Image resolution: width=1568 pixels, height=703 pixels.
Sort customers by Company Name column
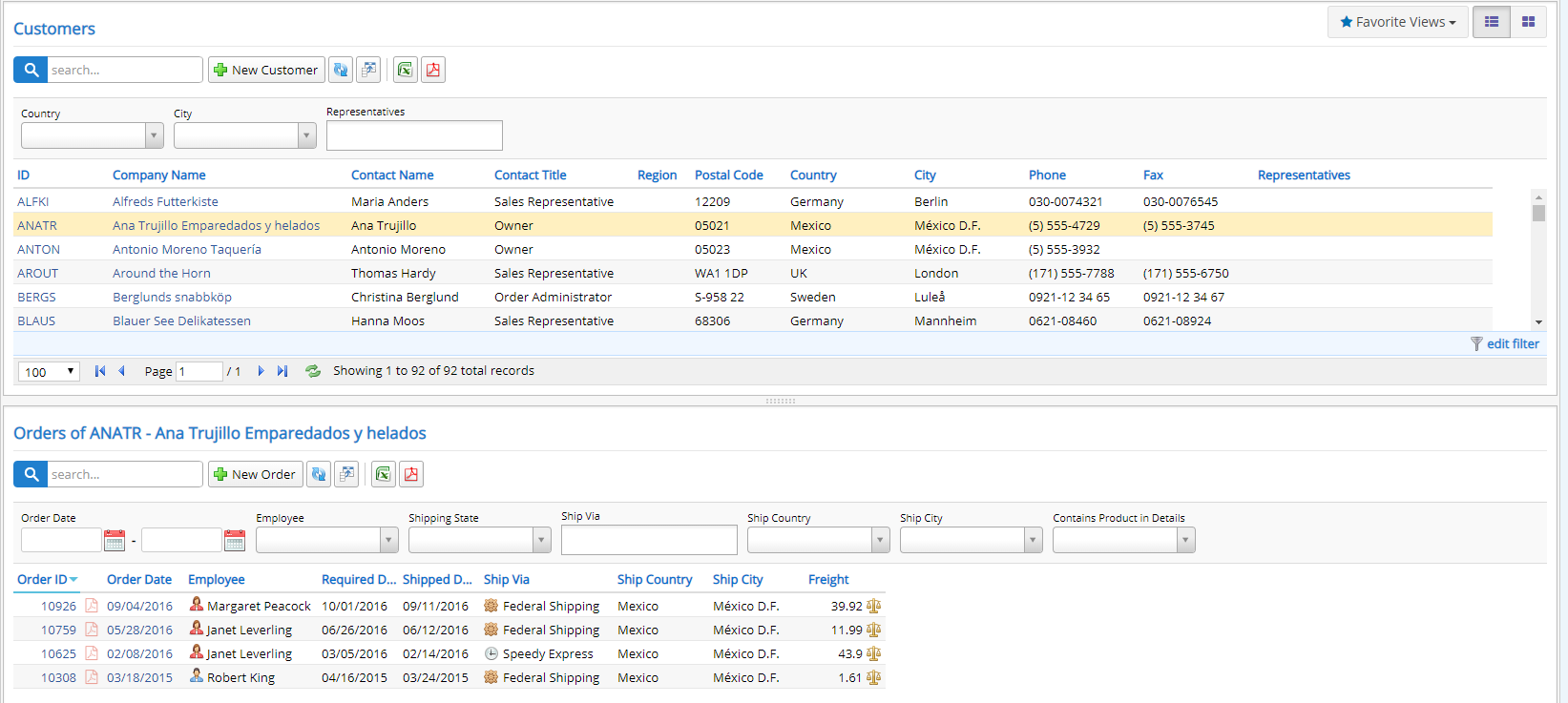pyautogui.click(x=159, y=175)
